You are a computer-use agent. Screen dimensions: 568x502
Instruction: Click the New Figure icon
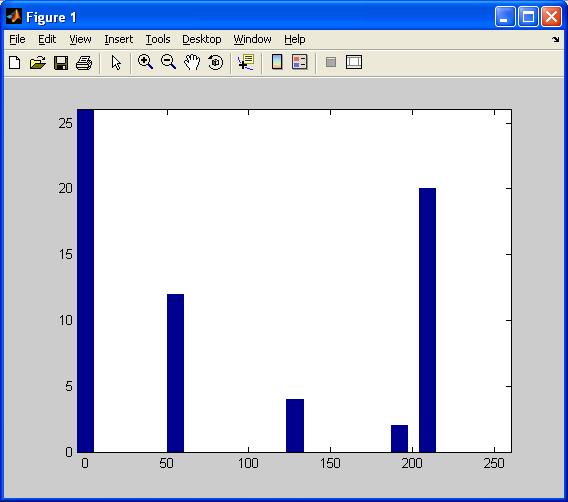(14, 63)
